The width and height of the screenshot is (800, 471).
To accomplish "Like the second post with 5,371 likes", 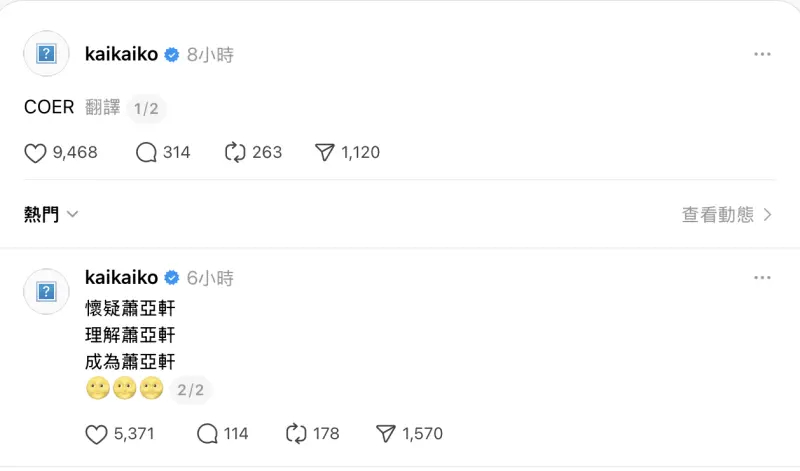I will click(96, 434).
